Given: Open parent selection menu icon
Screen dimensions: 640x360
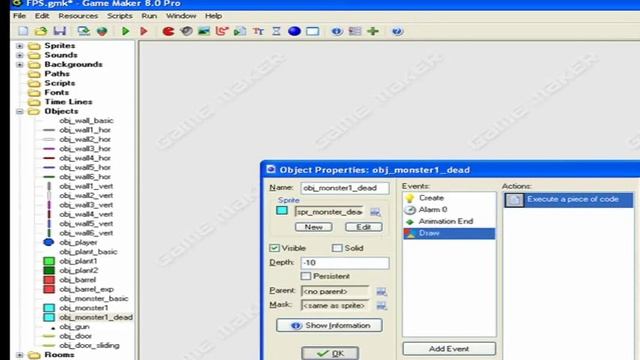Looking at the screenshot, I should click(x=381, y=291).
